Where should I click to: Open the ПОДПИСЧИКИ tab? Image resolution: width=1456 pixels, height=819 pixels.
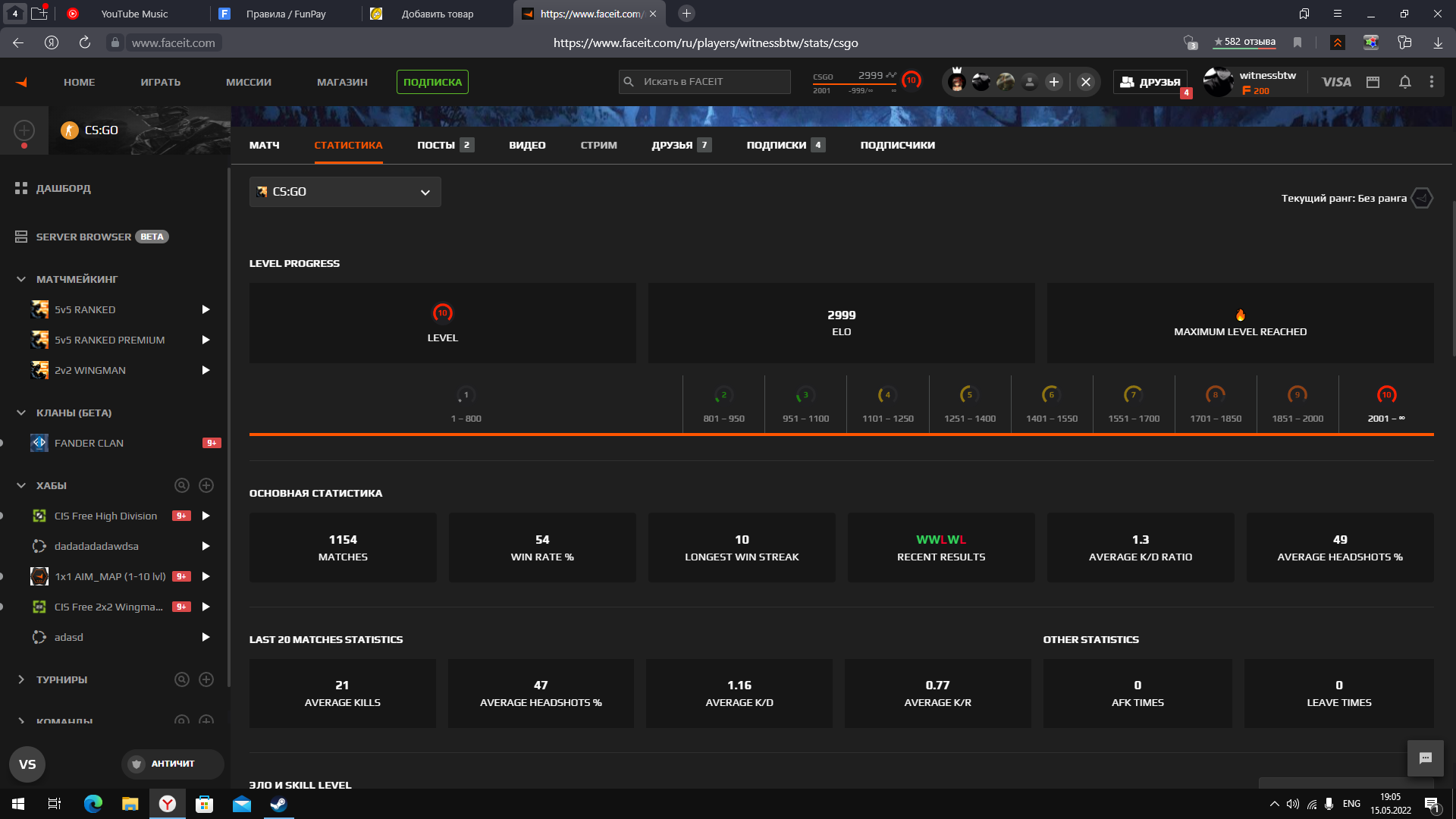[x=897, y=145]
